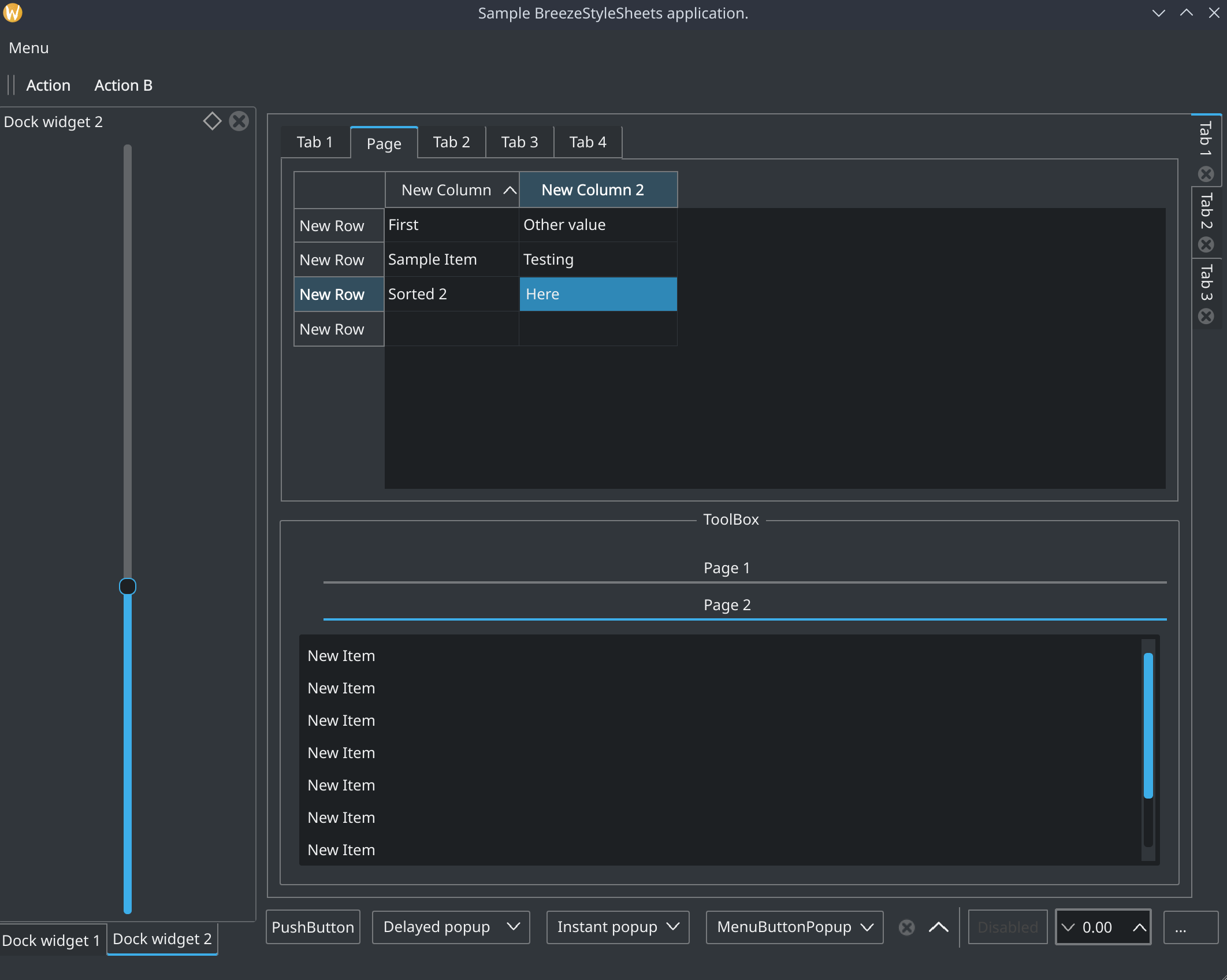Click the vertical slider handle in Dock widget 2
The image size is (1227, 980).
(128, 586)
